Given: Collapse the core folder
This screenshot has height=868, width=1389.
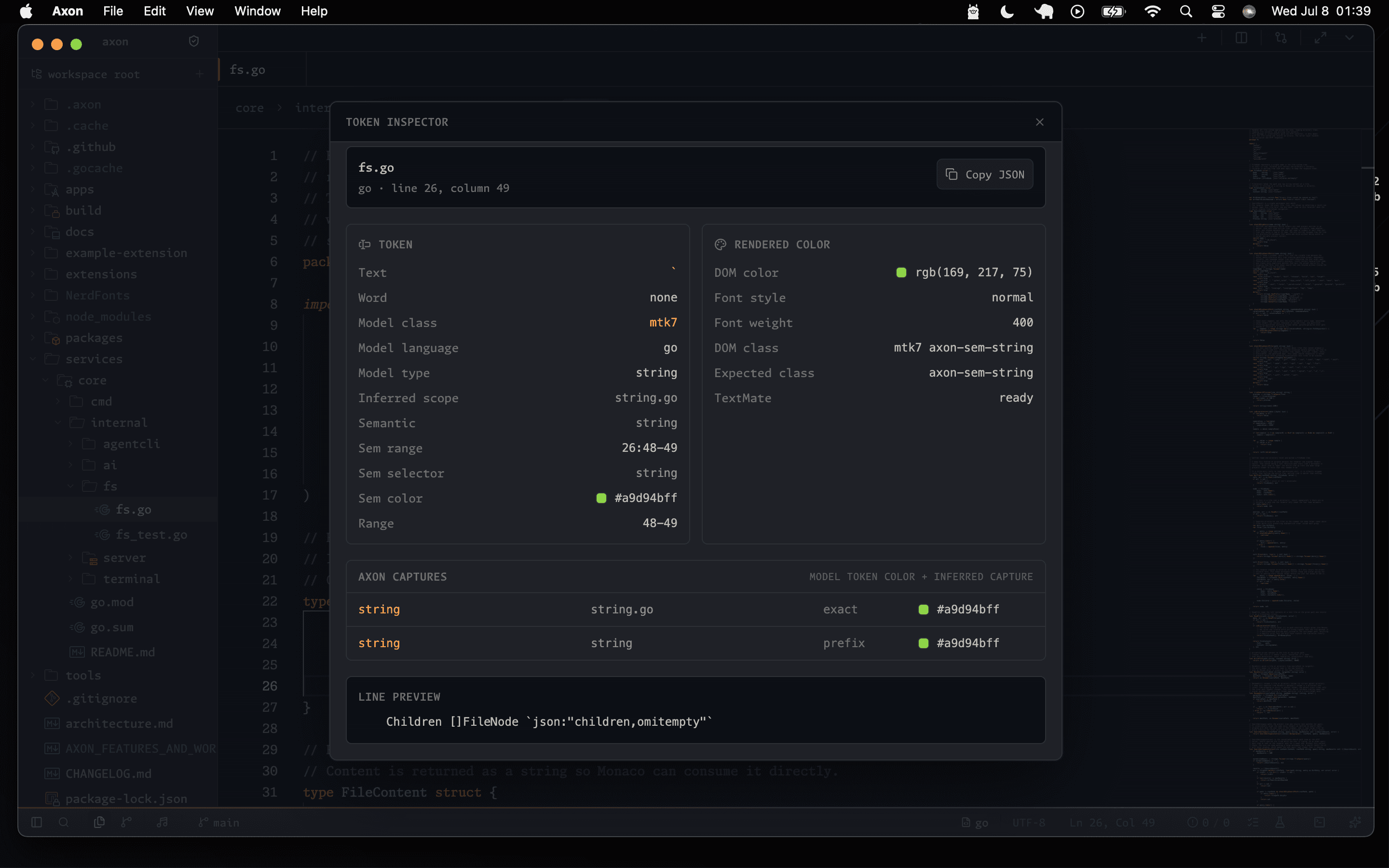Looking at the screenshot, I should (45, 380).
